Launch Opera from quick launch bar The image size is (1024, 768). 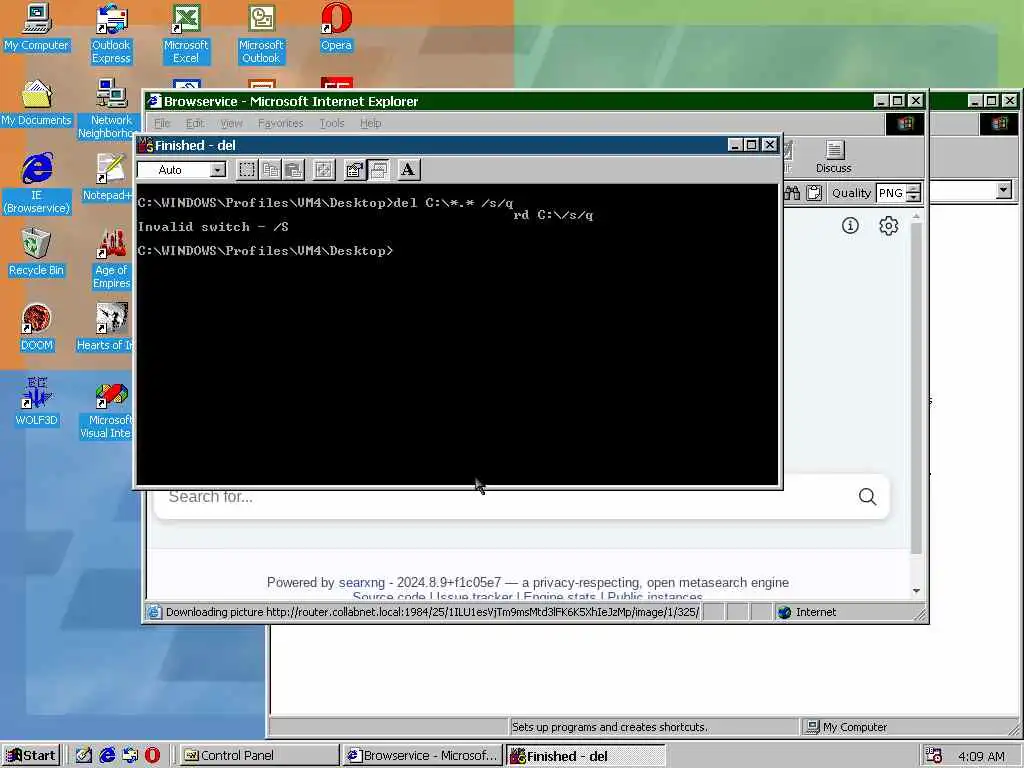[x=152, y=756]
